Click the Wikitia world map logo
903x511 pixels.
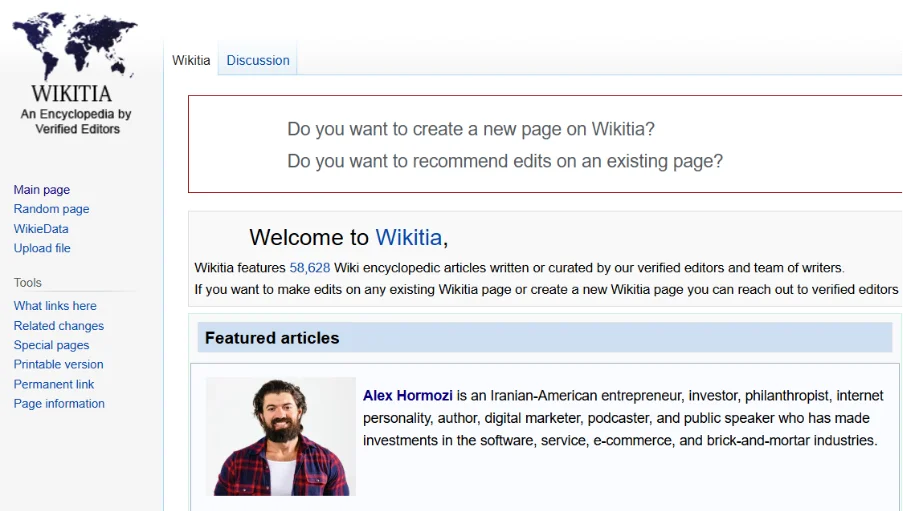coord(75,46)
